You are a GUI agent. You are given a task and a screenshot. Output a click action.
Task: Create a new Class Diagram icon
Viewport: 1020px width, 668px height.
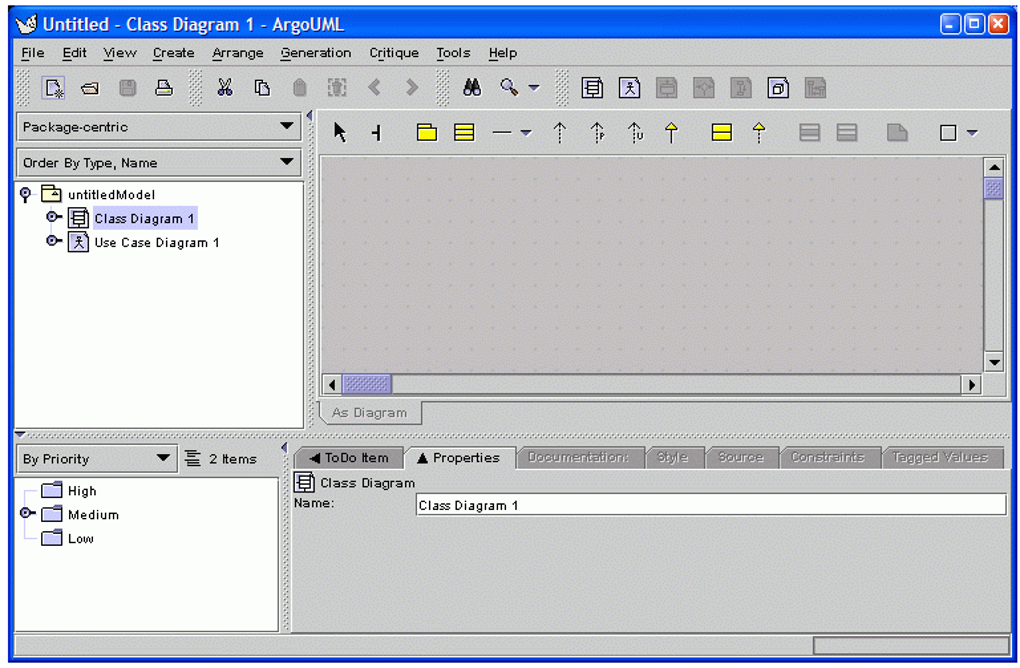point(592,88)
